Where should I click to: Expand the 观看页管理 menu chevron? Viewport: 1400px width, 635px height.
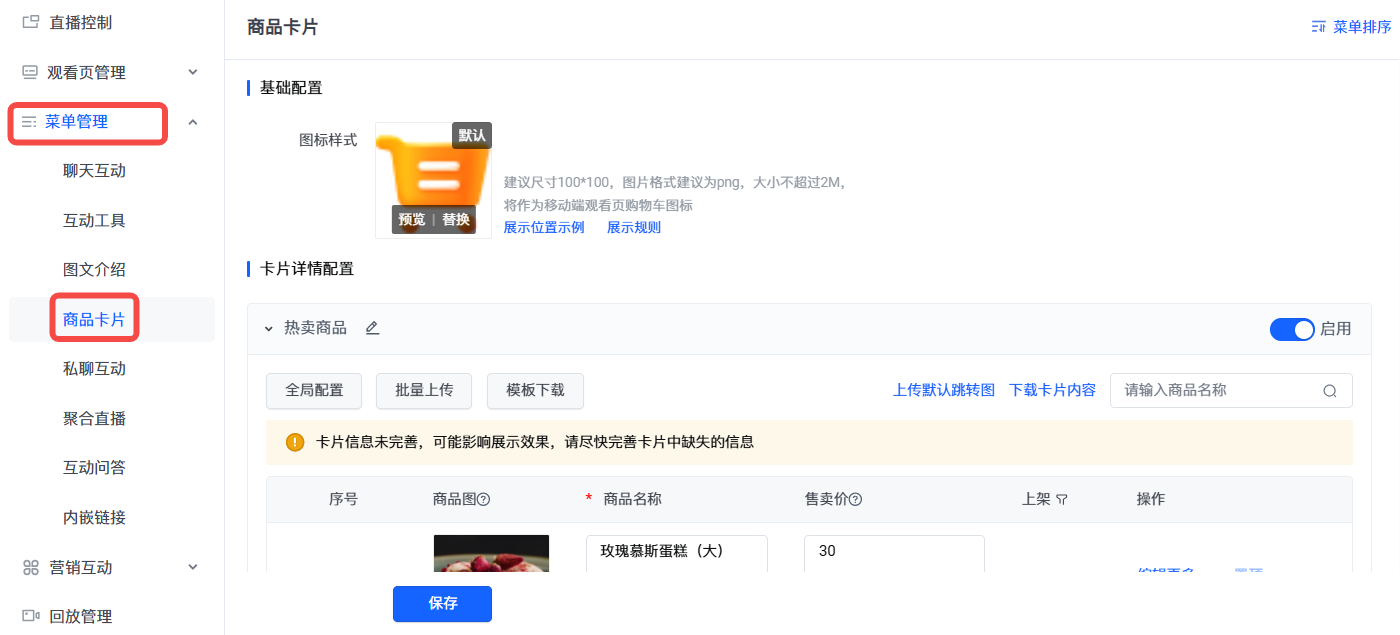[x=193, y=72]
